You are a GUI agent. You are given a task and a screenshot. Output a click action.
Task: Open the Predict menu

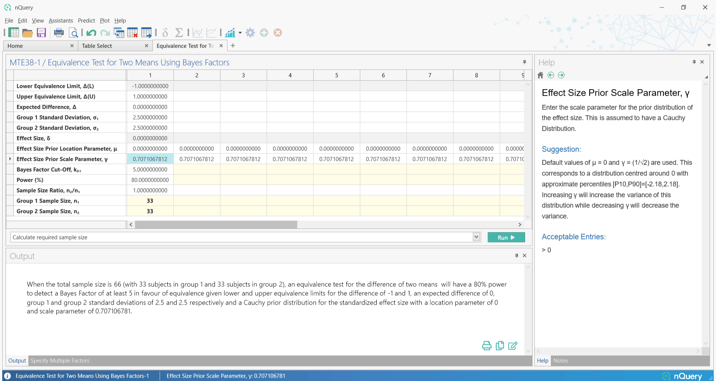pos(86,21)
